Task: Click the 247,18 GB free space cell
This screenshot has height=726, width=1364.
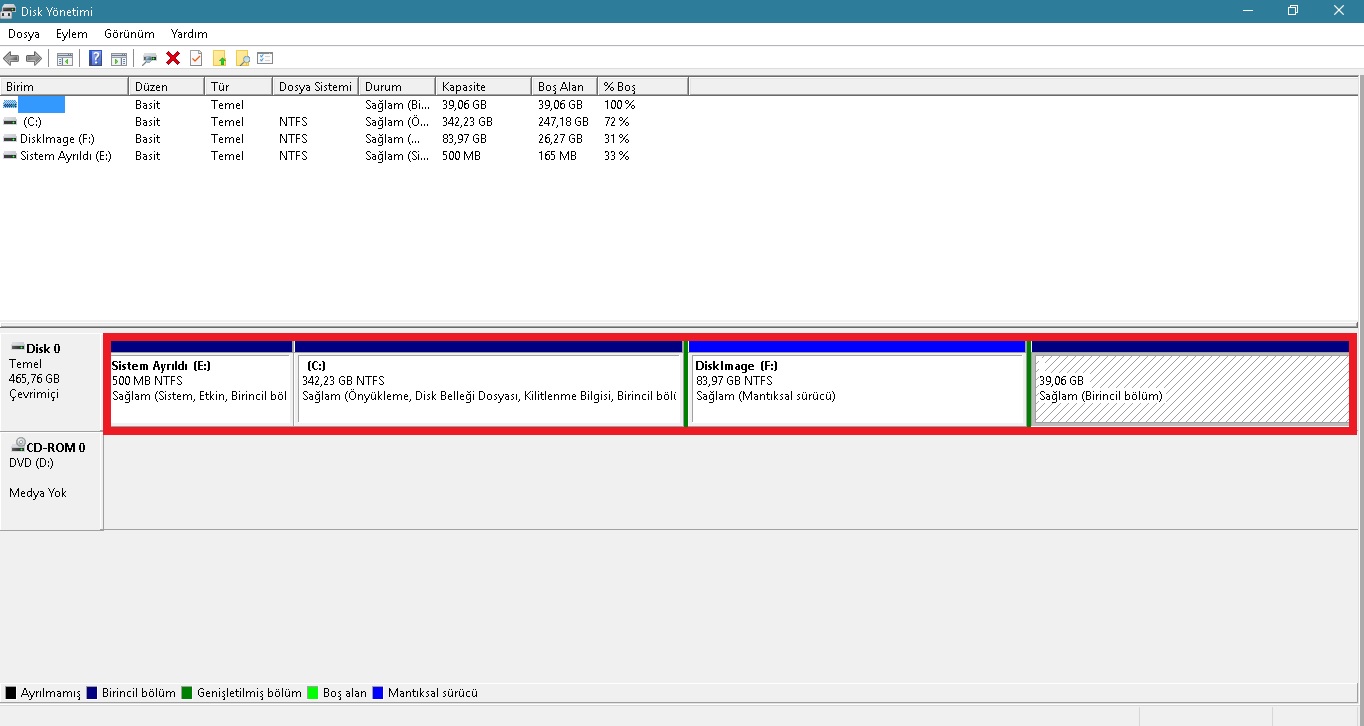Action: (563, 121)
